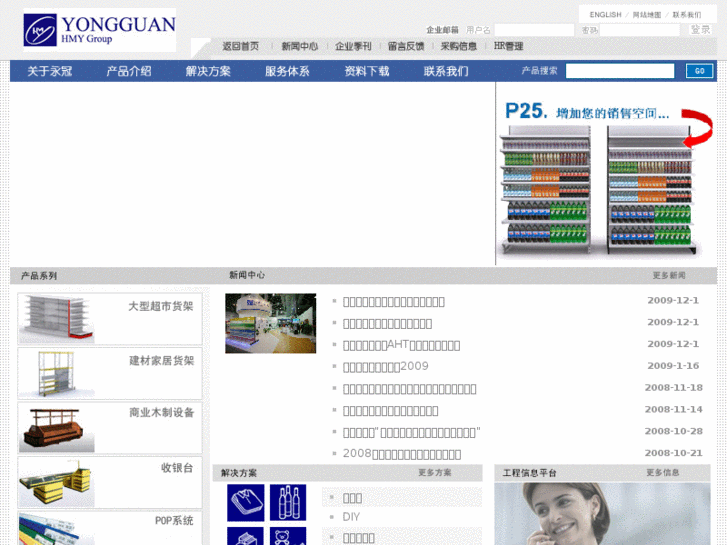Open the shirt clothing solution icon

[246, 503]
